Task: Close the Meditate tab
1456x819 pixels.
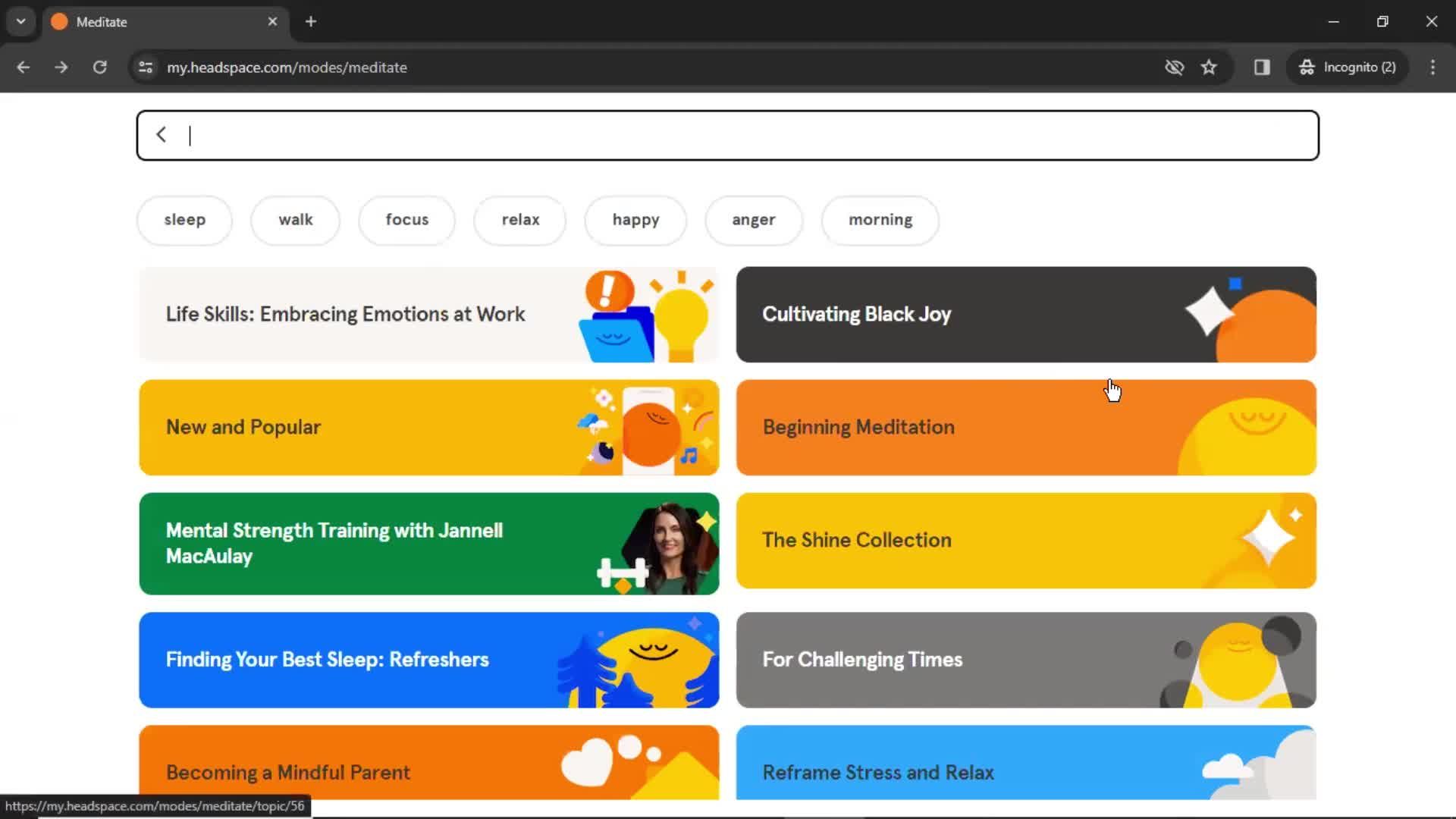Action: coord(272,22)
